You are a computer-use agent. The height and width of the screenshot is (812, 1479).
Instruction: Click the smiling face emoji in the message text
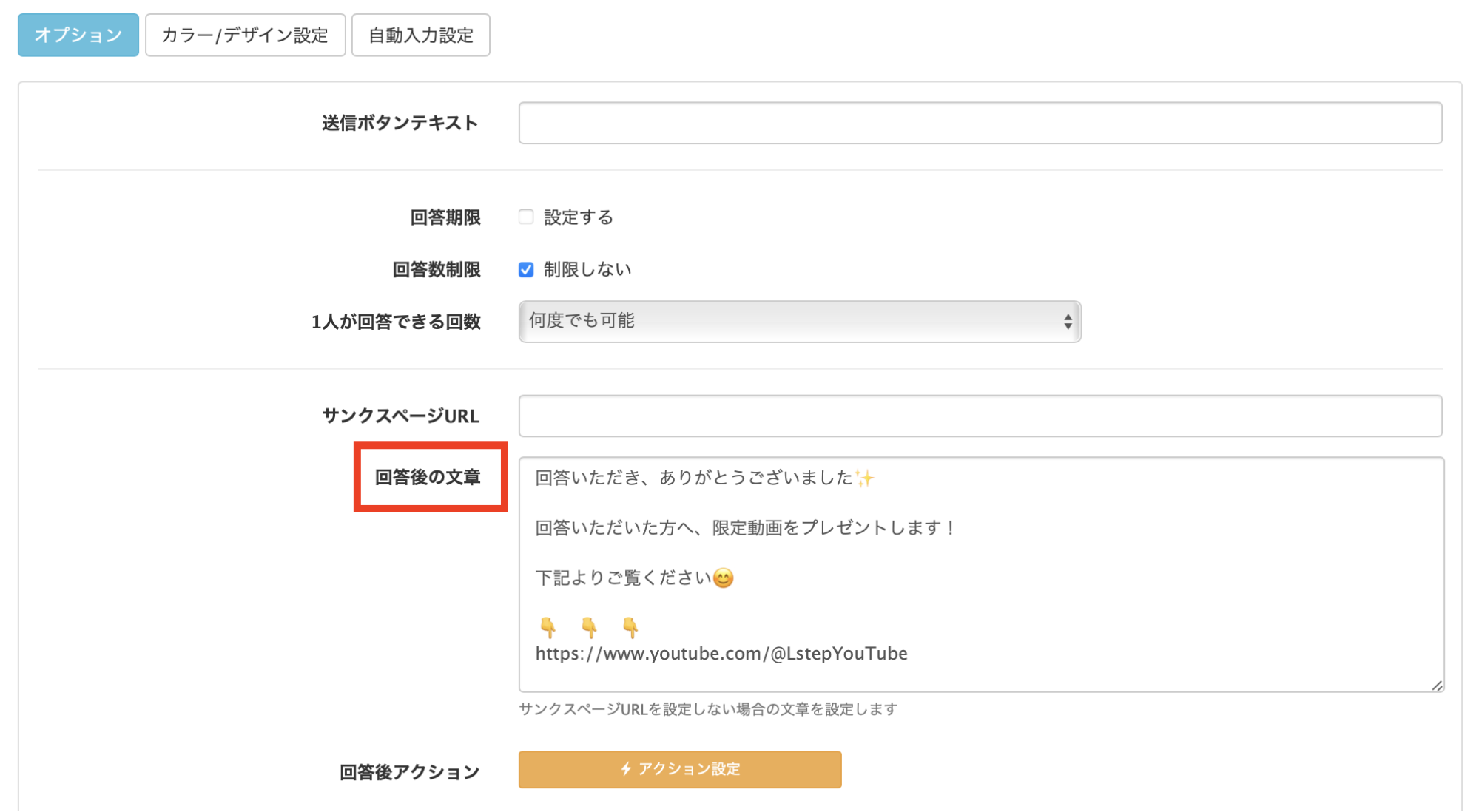724,578
